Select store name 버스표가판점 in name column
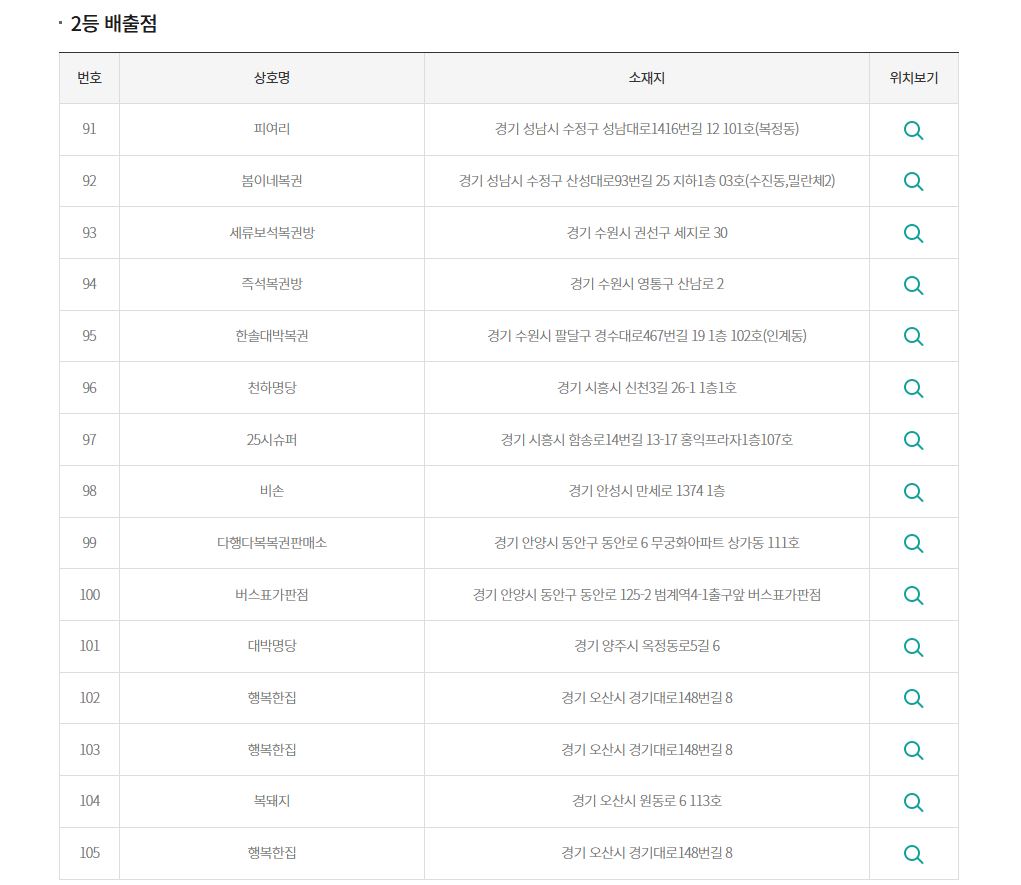Image resolution: width=1021 pixels, height=885 pixels. (x=272, y=595)
